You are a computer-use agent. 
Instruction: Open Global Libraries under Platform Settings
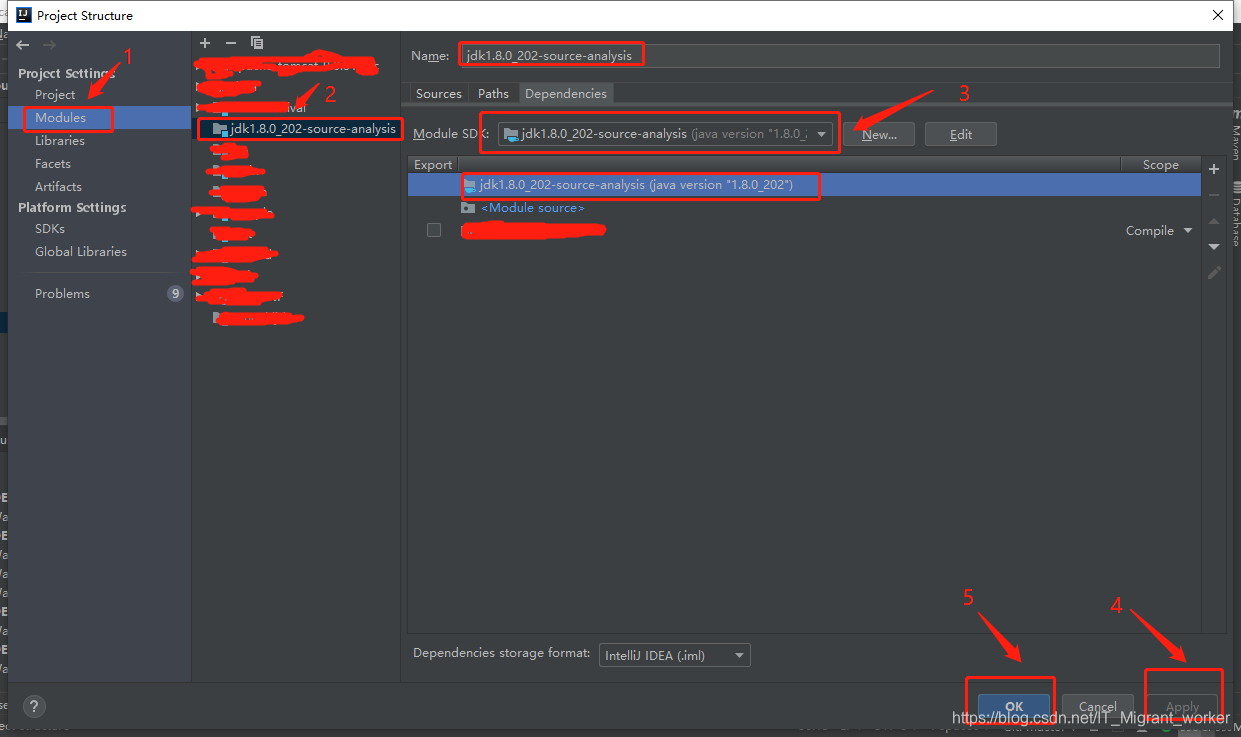(81, 252)
